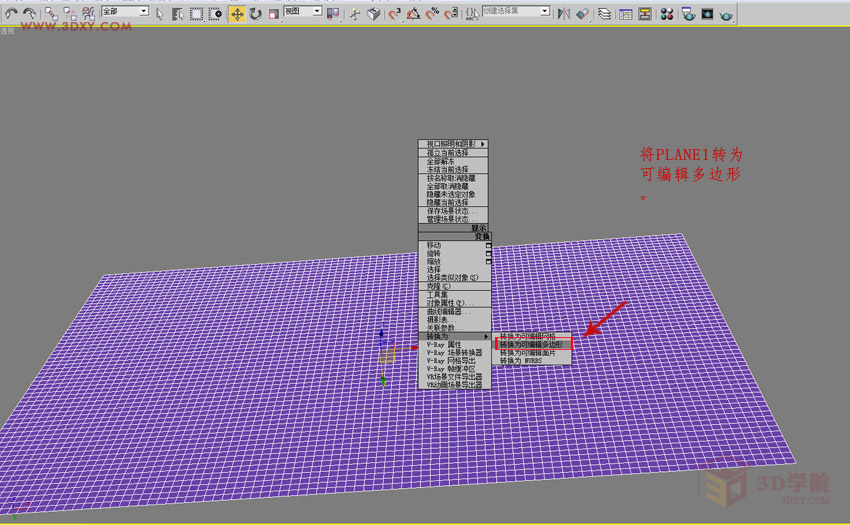Activate the Select and Move tool
Viewport: 850px width, 525px height.
point(237,14)
